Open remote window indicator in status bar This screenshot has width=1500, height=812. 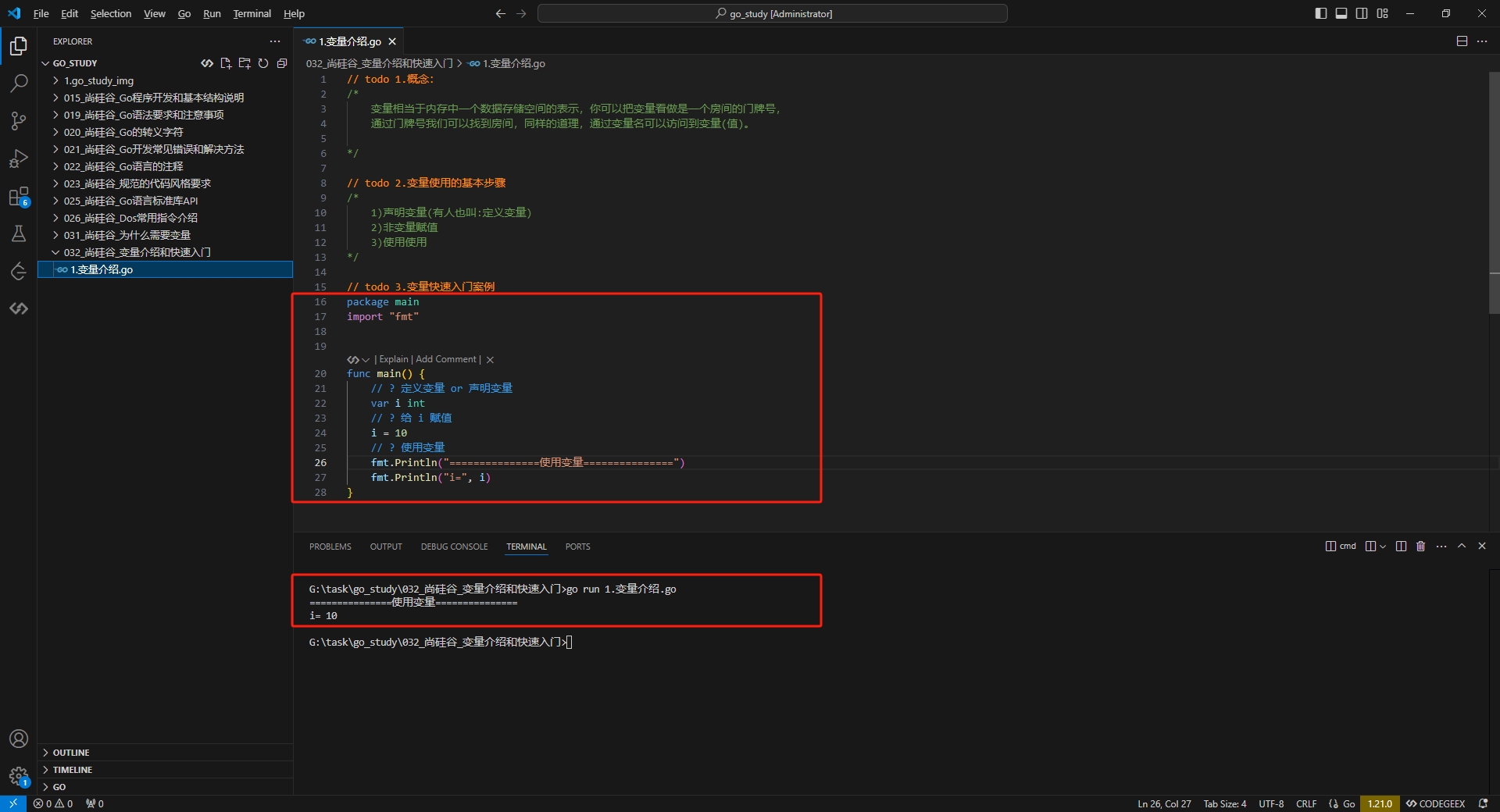[13, 803]
